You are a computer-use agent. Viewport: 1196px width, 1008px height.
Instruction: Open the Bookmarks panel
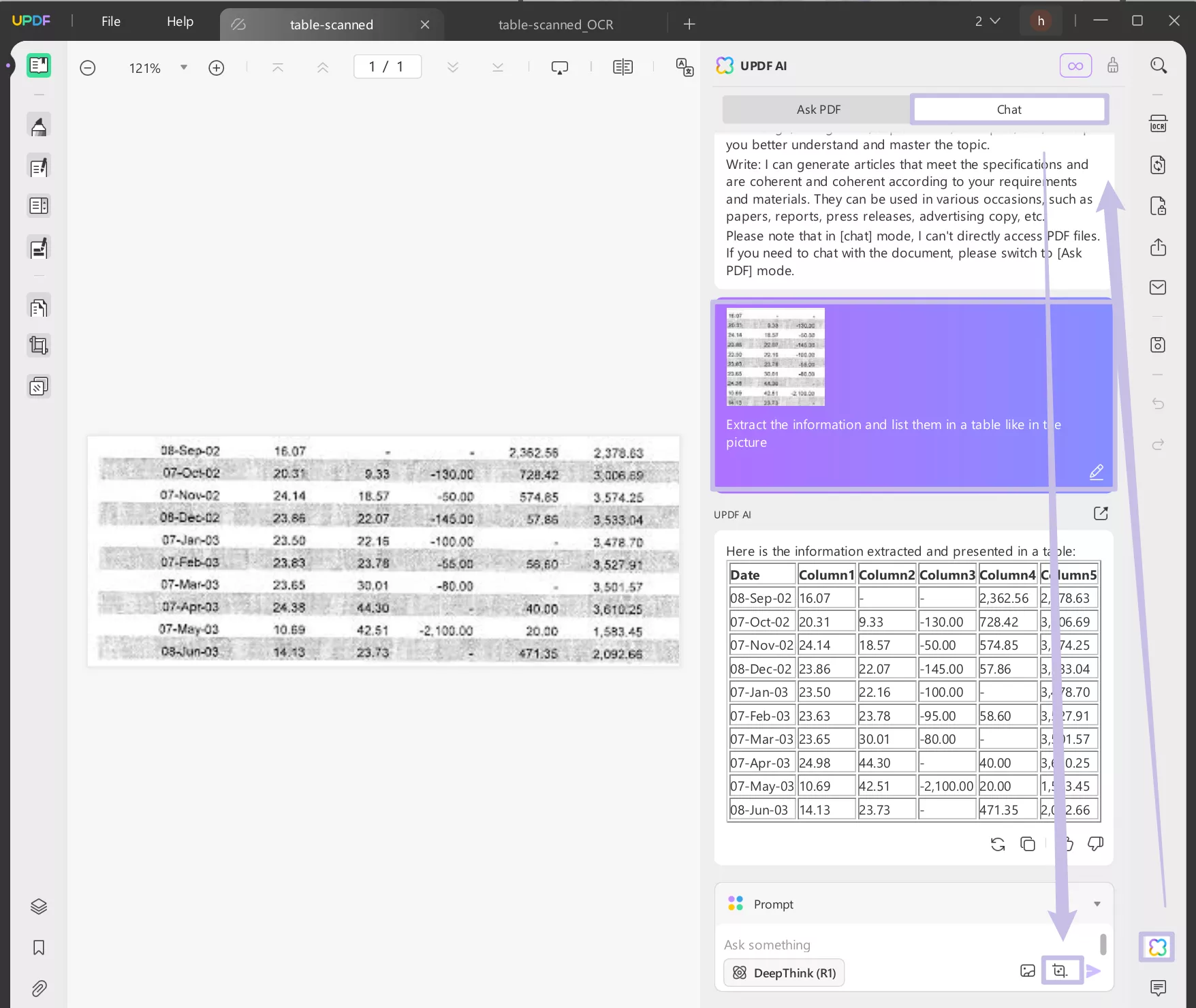click(x=39, y=947)
